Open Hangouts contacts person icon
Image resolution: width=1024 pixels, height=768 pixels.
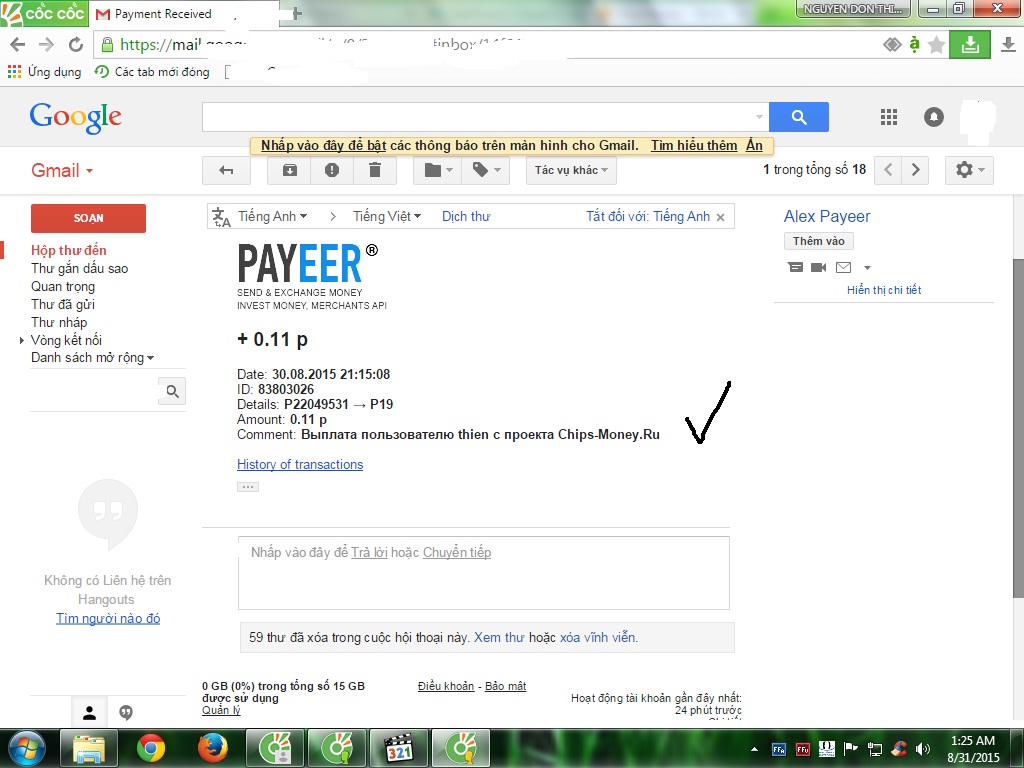tap(89, 712)
